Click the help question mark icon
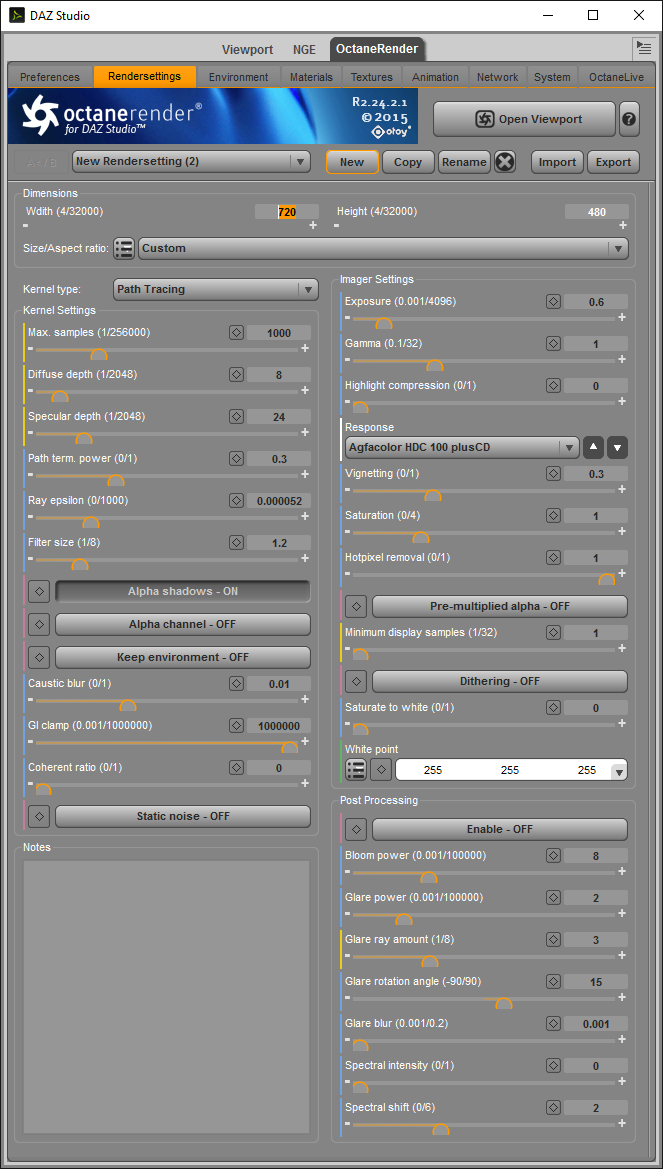Viewport: 663px width, 1169px height. tap(629, 119)
